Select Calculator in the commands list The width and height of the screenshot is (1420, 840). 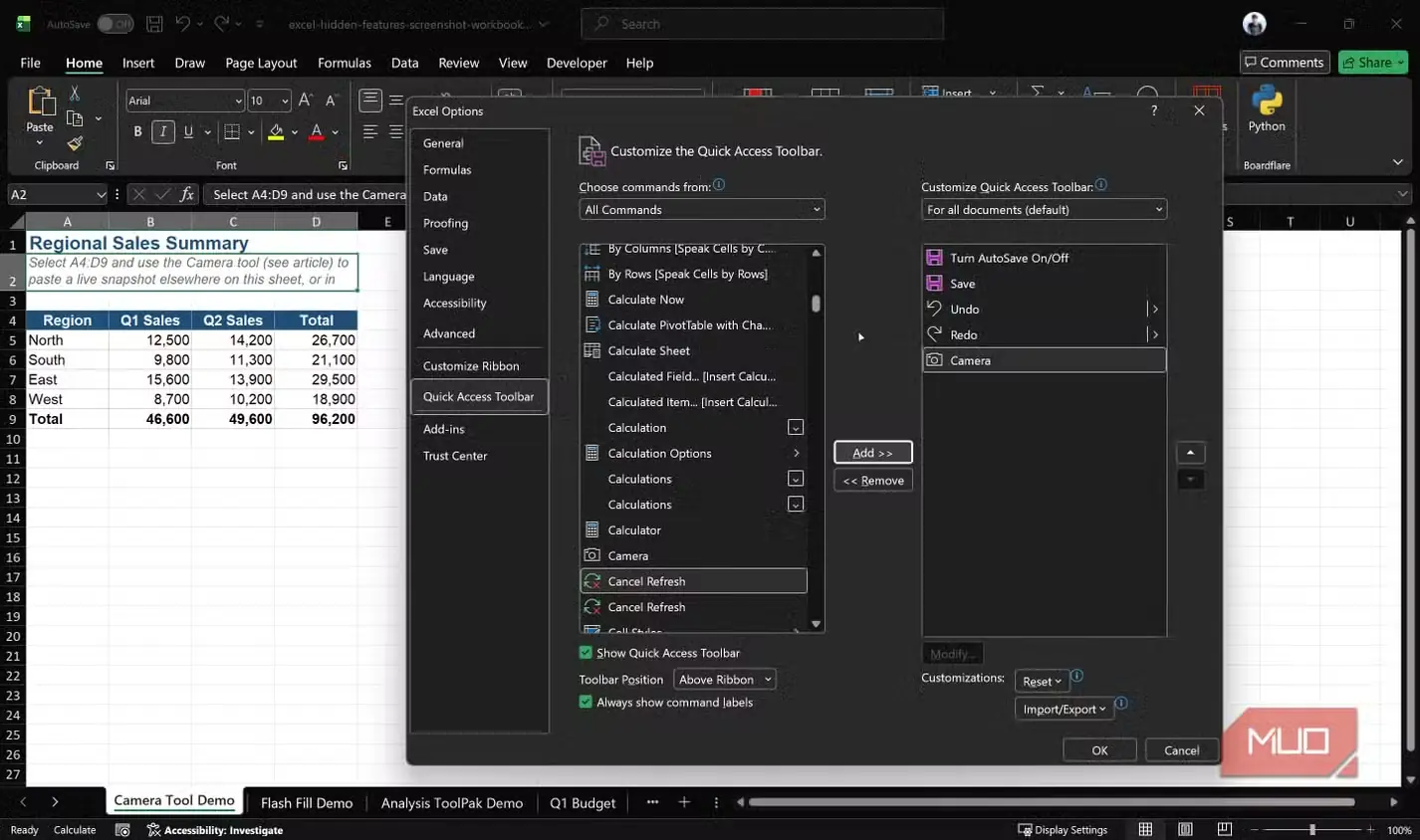[693, 530]
